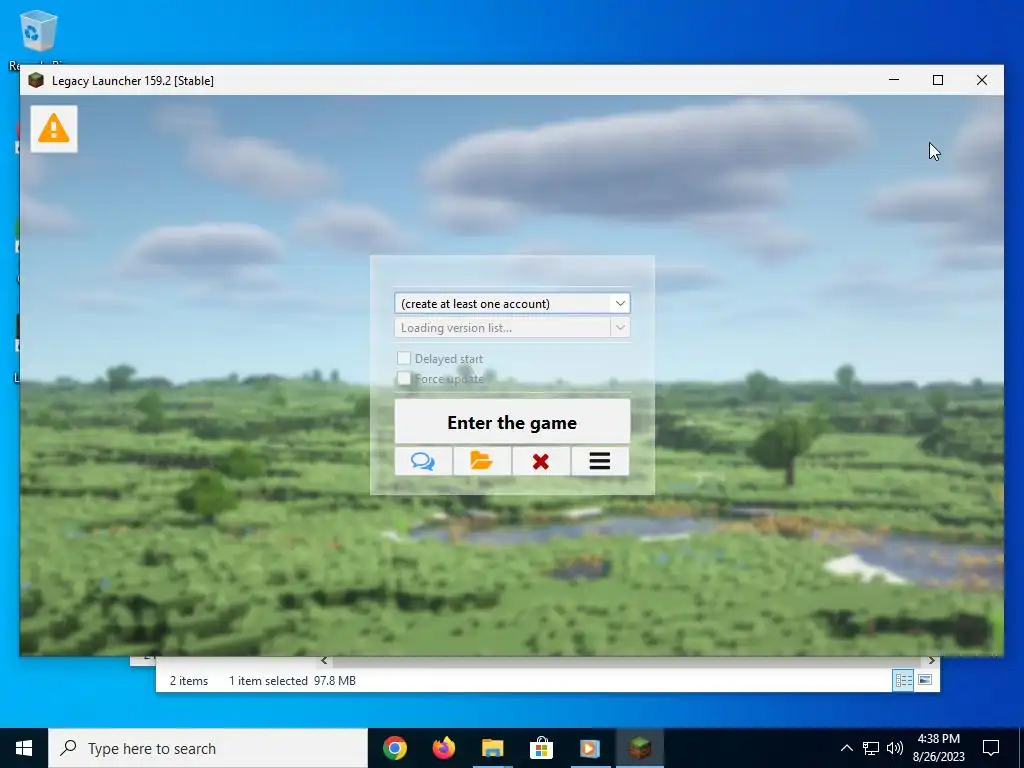Open File Explorer from the taskbar

[492, 748]
